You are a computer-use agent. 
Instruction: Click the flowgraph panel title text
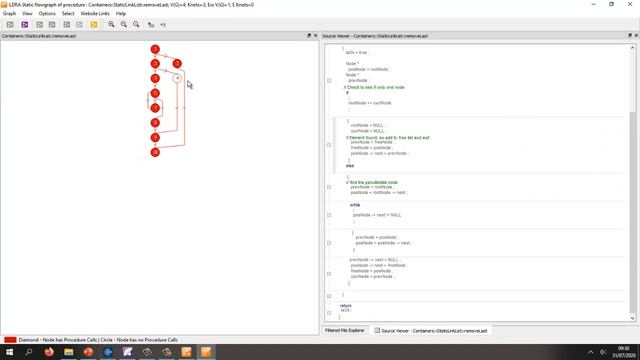[x=39, y=36]
